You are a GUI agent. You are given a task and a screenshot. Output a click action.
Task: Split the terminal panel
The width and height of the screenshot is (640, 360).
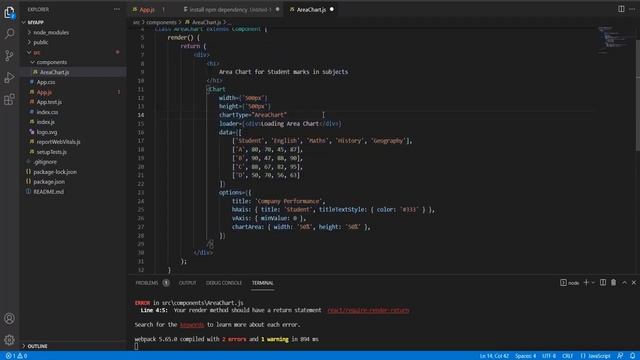point(603,282)
